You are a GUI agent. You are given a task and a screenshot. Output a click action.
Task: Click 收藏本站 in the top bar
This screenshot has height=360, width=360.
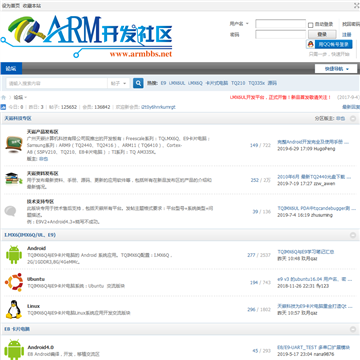click(x=32, y=6)
